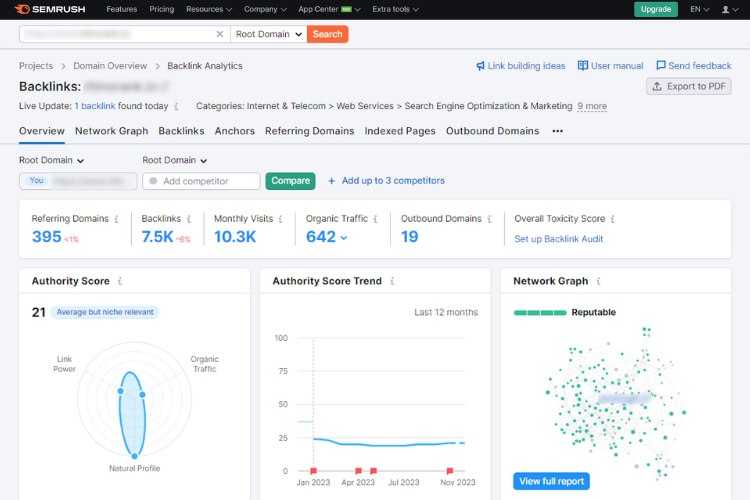Show Backlinks metric info tooltip
This screenshot has height=500, width=750.
click(189, 219)
